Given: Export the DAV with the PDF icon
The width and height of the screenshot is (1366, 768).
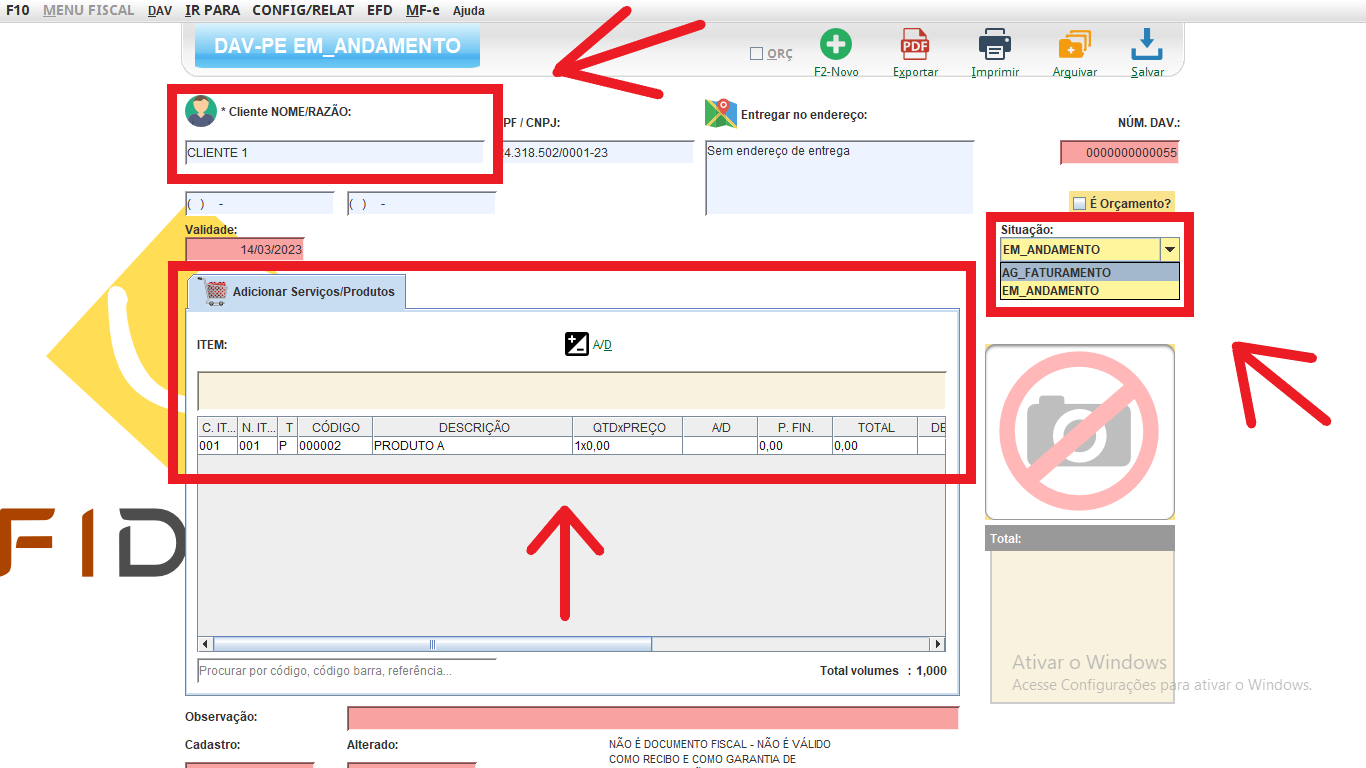Looking at the screenshot, I should point(915,45).
